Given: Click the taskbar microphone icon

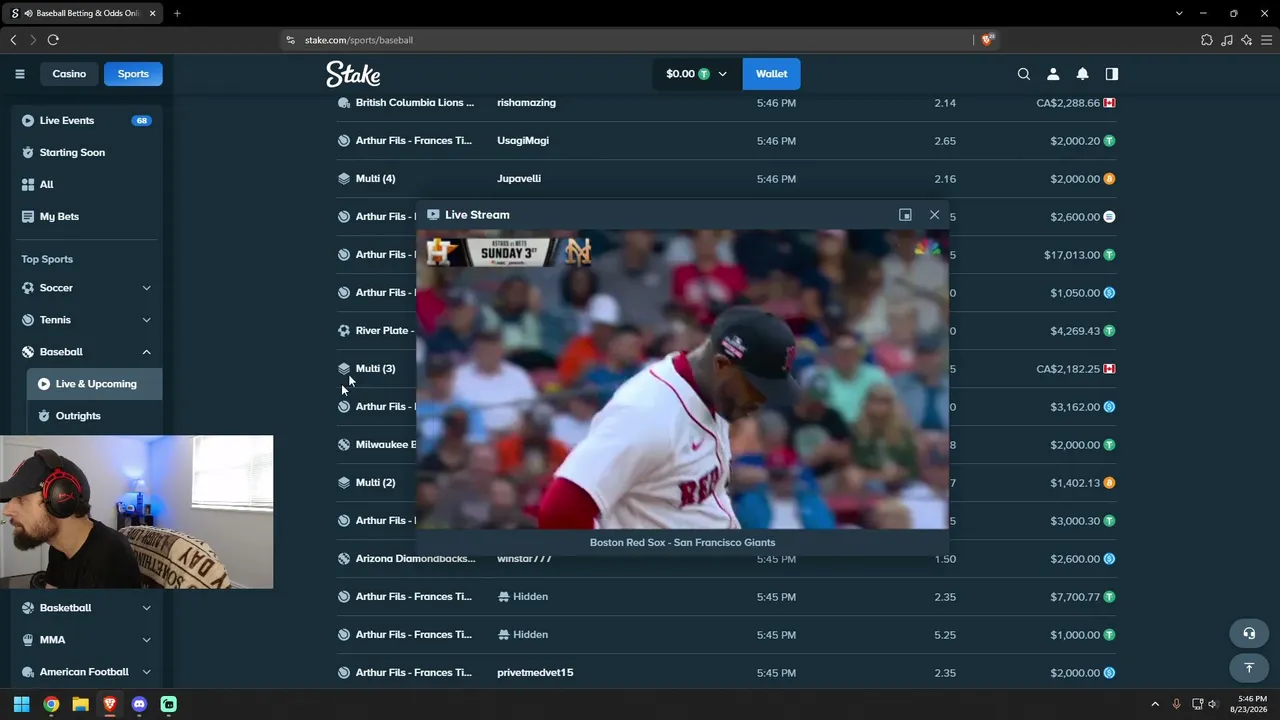Looking at the screenshot, I should pos(1176,704).
